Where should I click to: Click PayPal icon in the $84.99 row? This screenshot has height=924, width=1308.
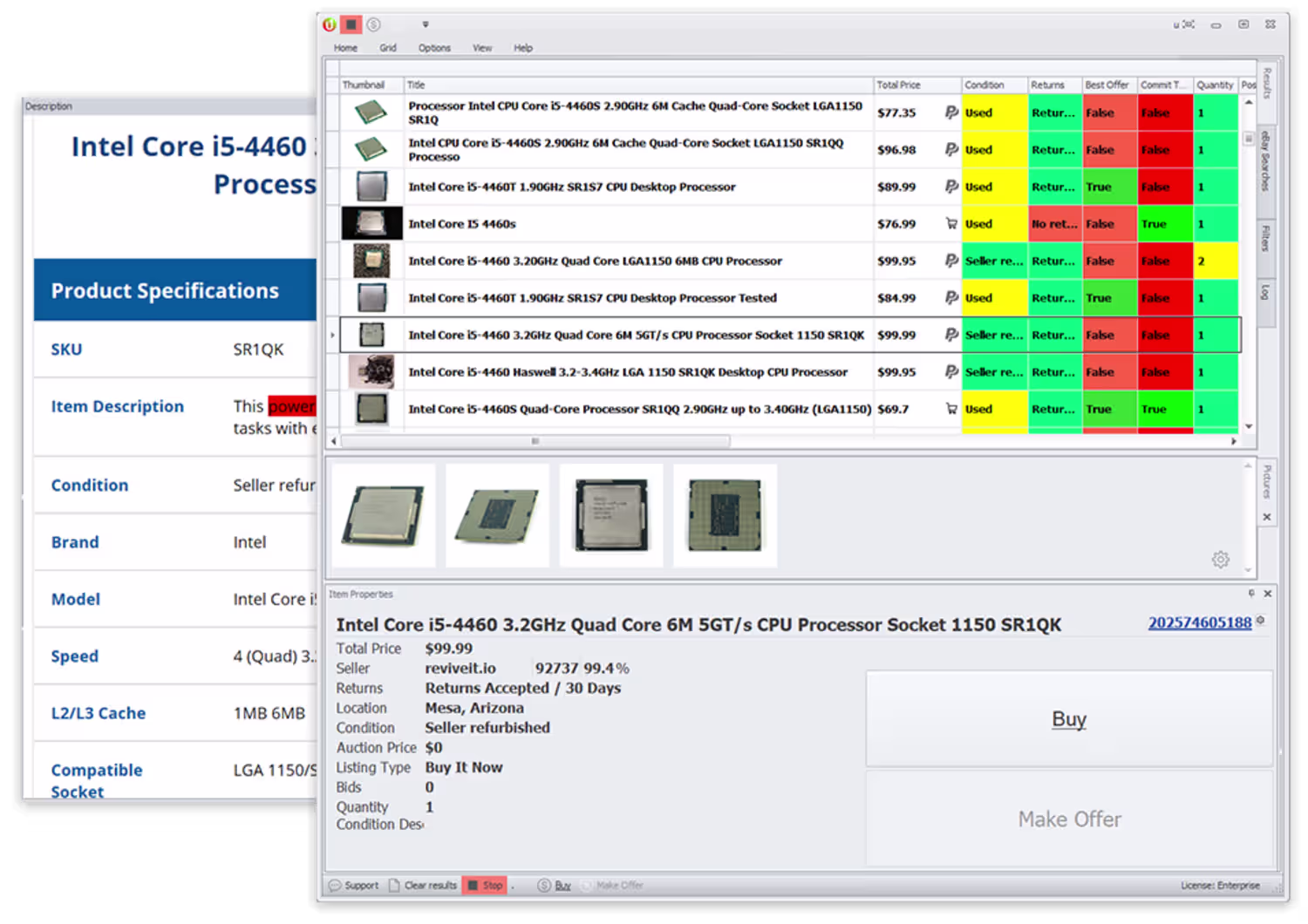(951, 298)
